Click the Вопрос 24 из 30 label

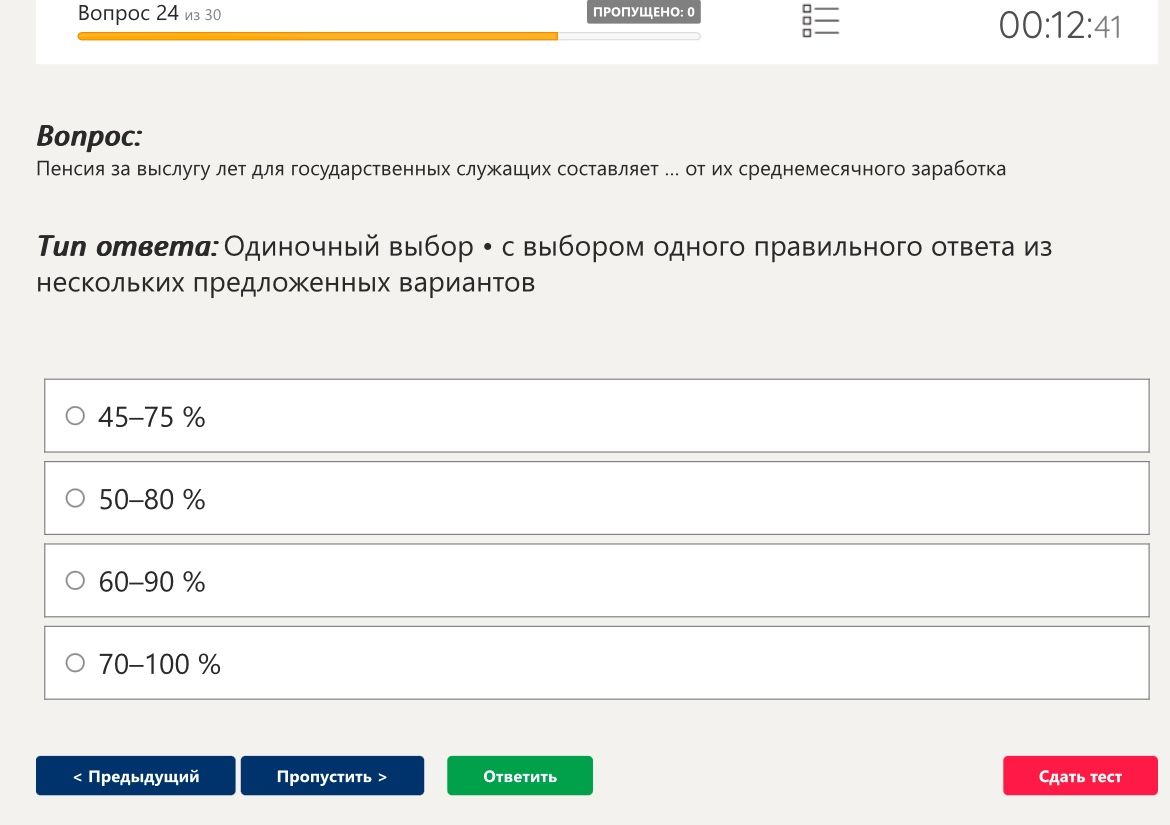[x=149, y=13]
